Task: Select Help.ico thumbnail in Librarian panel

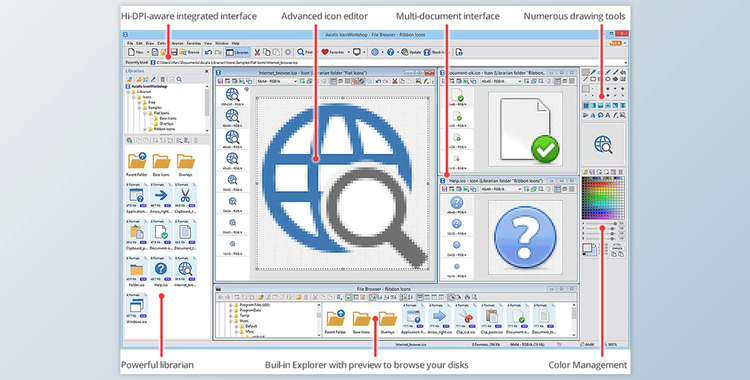Action: click(161, 272)
